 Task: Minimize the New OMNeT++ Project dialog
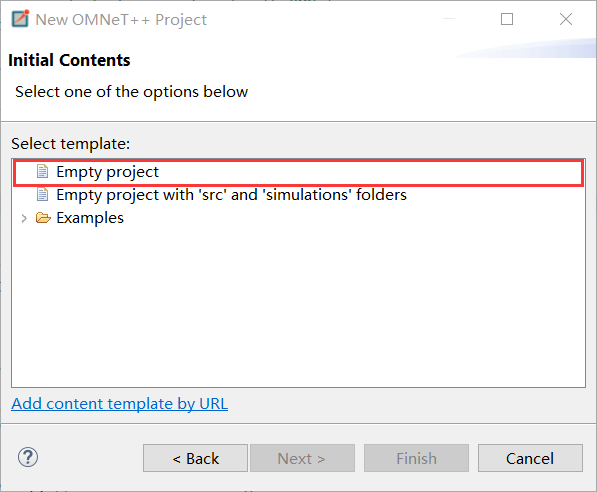pyautogui.click(x=449, y=19)
